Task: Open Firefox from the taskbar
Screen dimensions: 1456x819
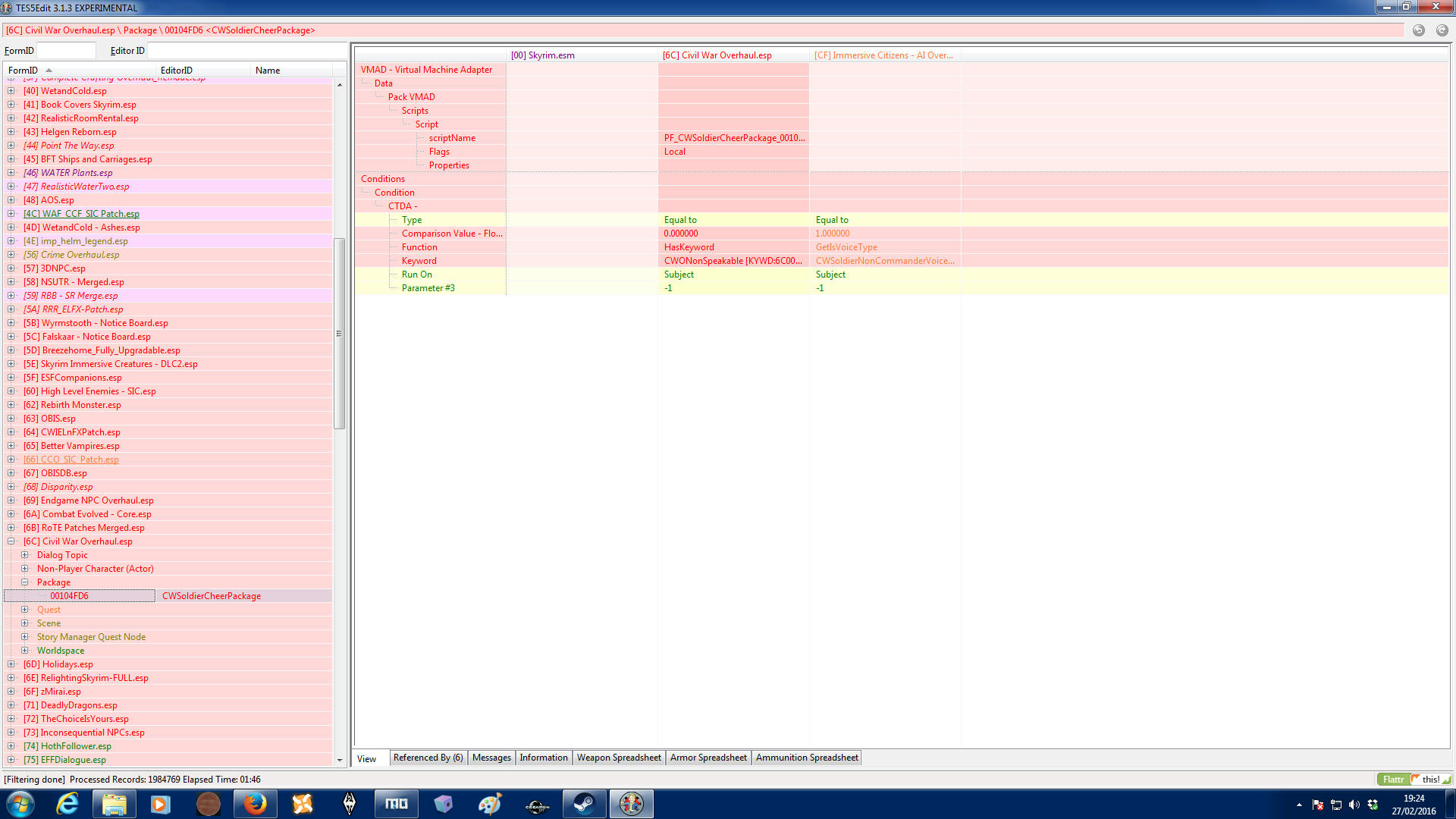Action: click(255, 804)
